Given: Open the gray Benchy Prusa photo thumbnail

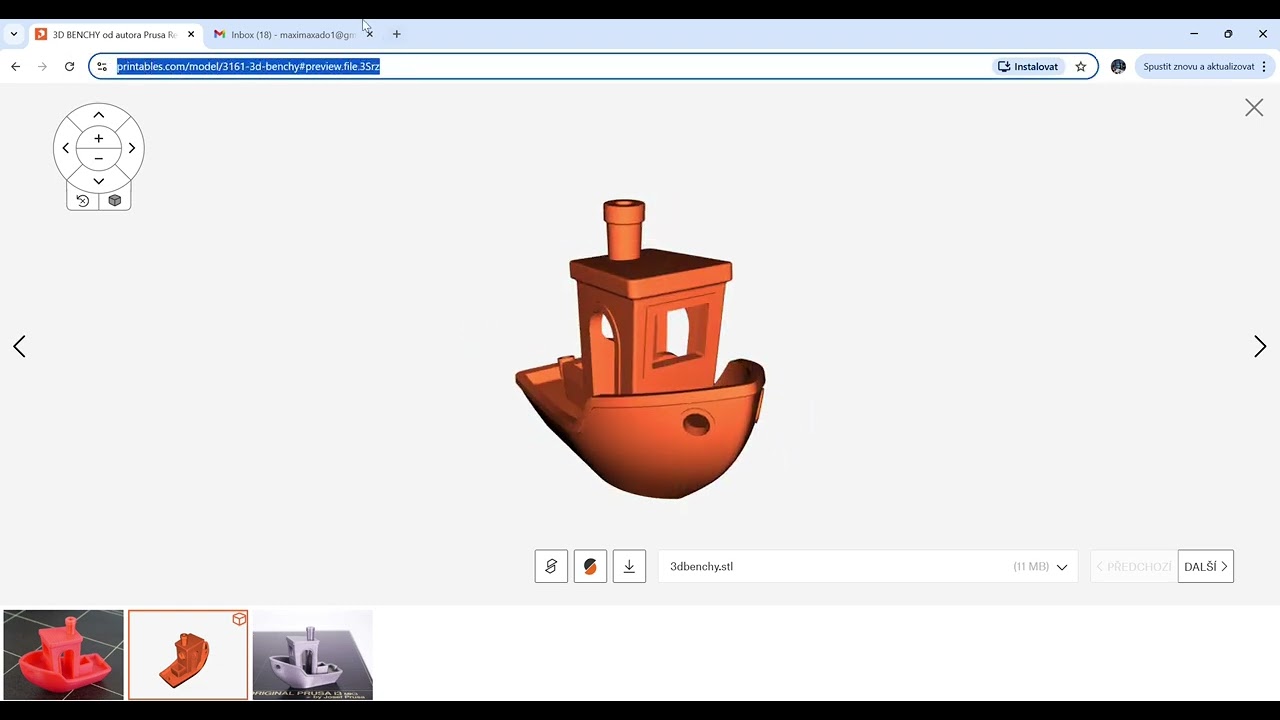Looking at the screenshot, I should pos(312,655).
